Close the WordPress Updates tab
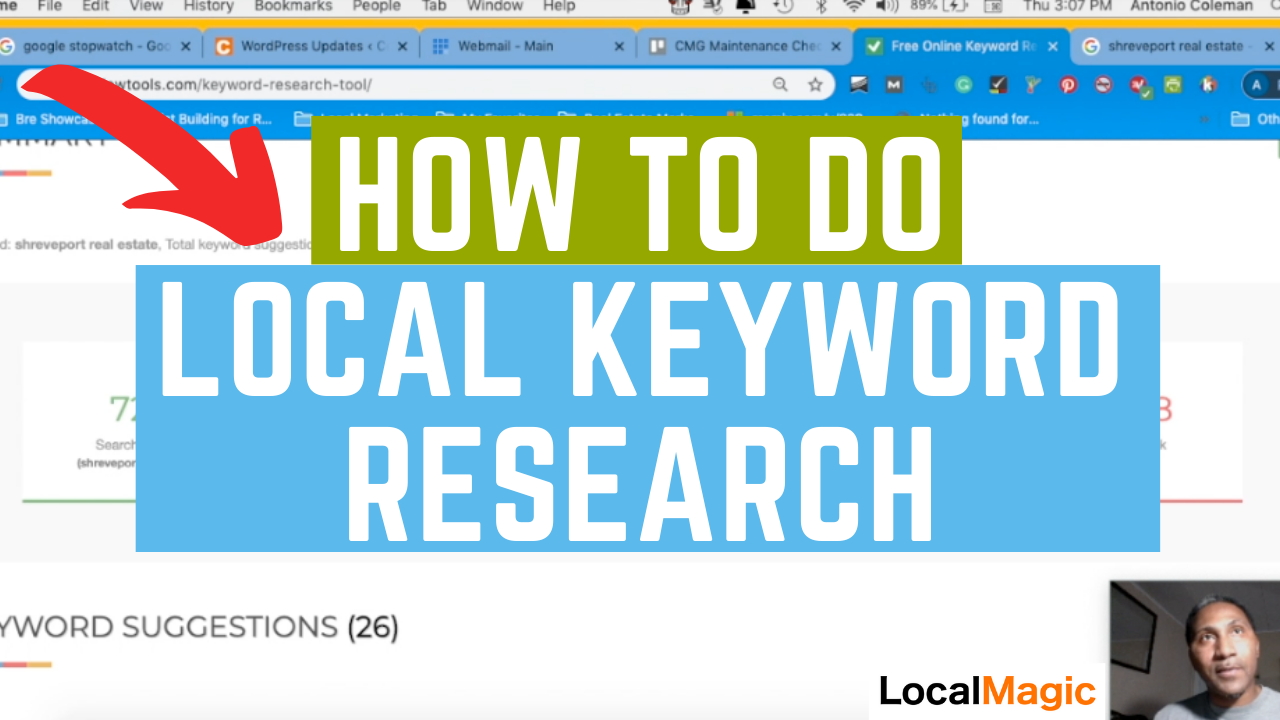This screenshot has width=1280, height=720. 401,46
